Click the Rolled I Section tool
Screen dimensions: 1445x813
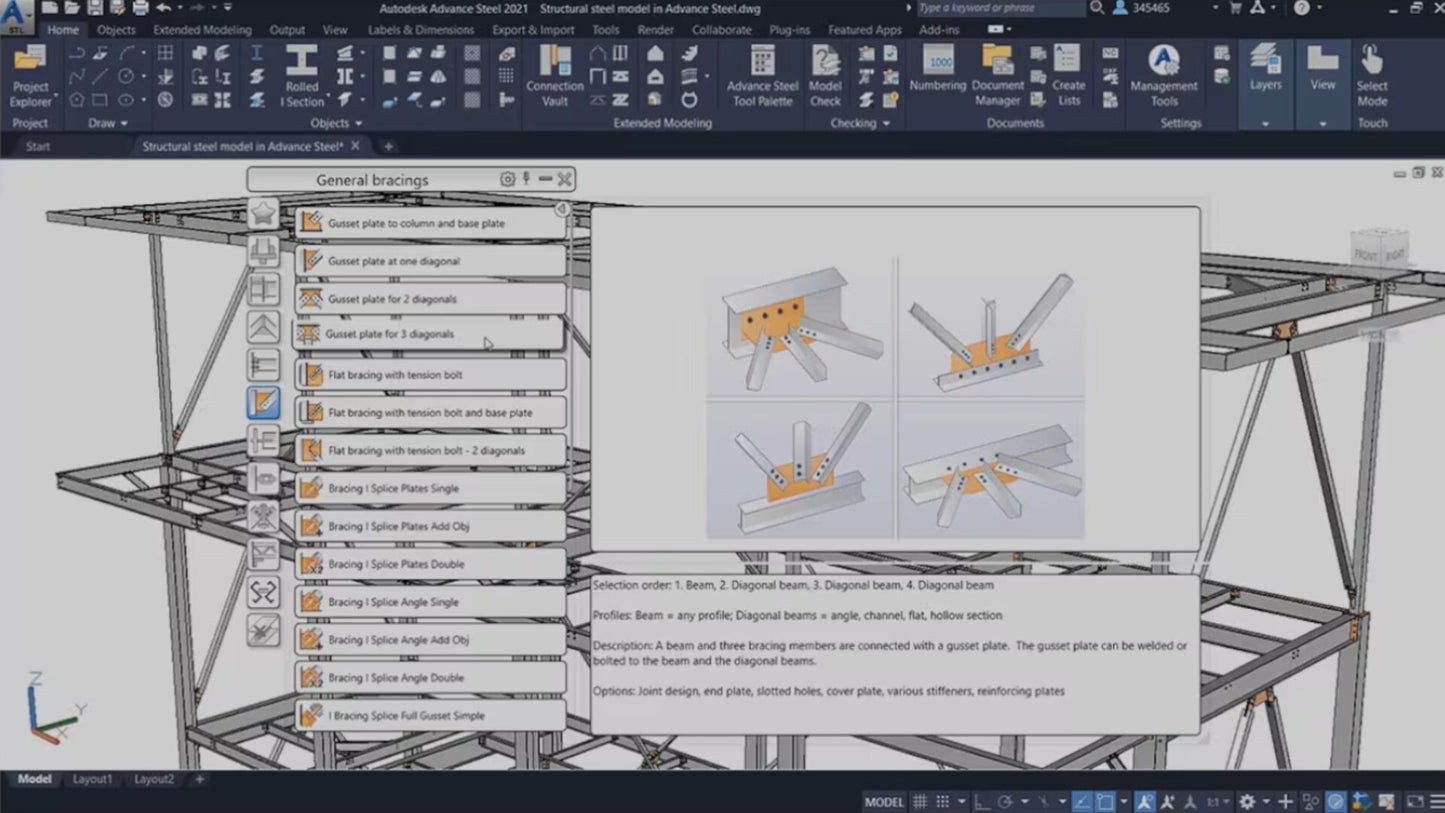pos(302,77)
